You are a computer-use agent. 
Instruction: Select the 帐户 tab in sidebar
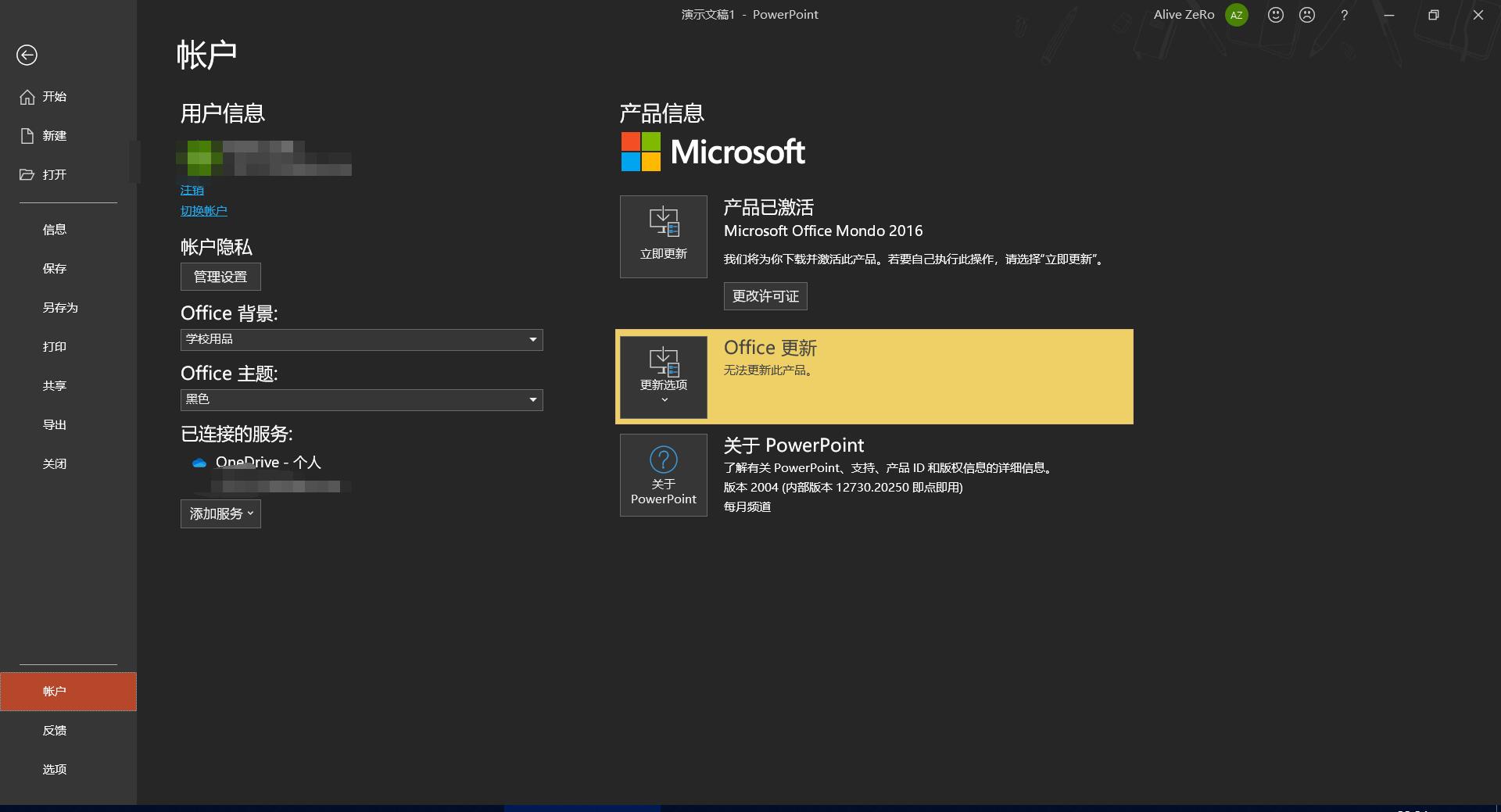coord(68,692)
